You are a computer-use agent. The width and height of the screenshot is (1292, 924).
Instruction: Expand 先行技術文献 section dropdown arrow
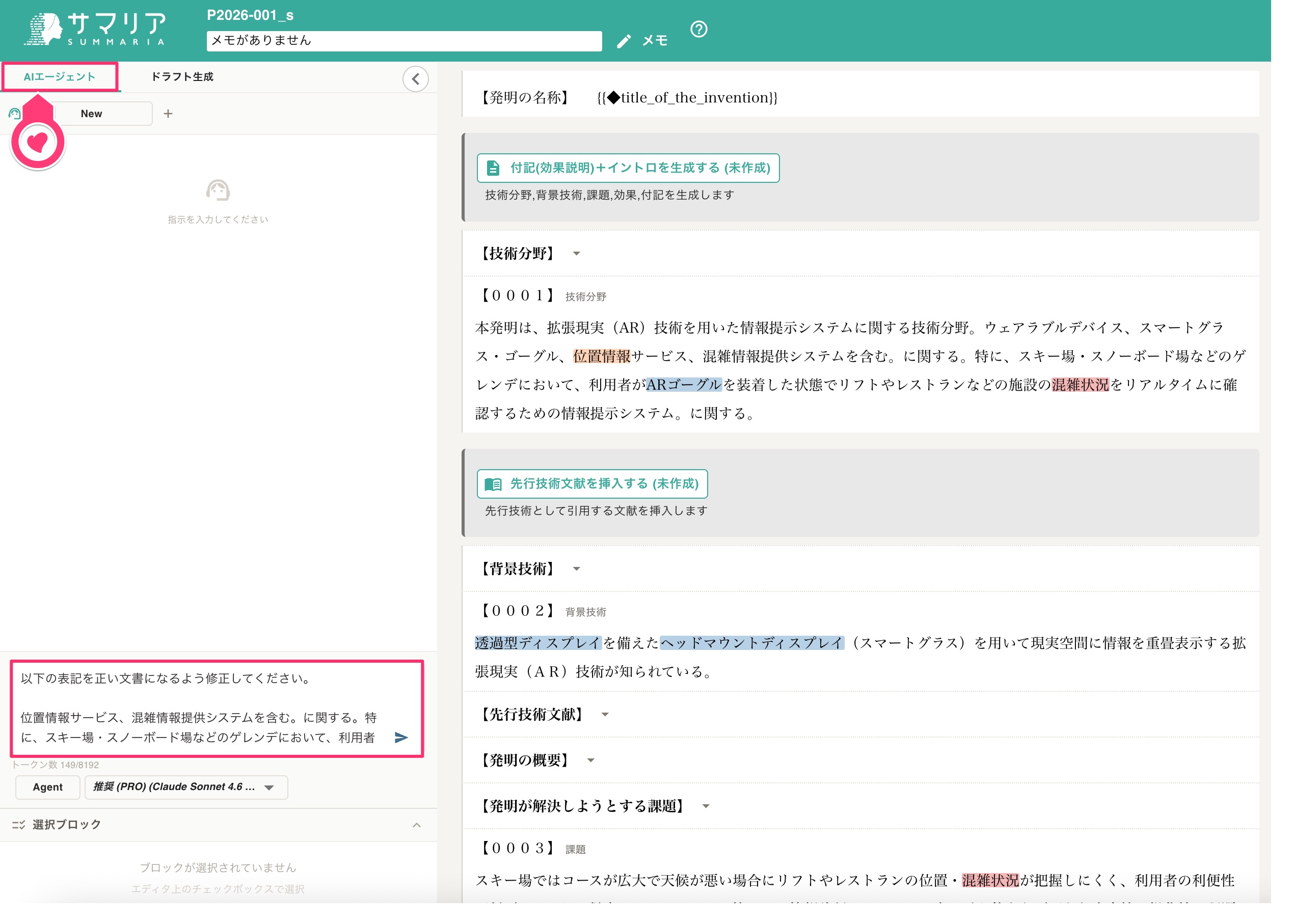(605, 715)
